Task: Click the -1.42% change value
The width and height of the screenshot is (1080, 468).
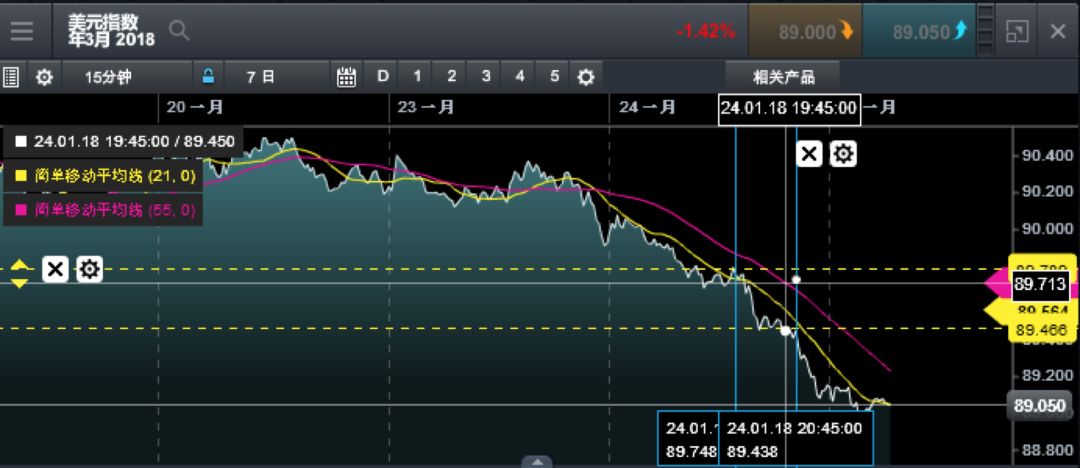Action: tap(705, 32)
